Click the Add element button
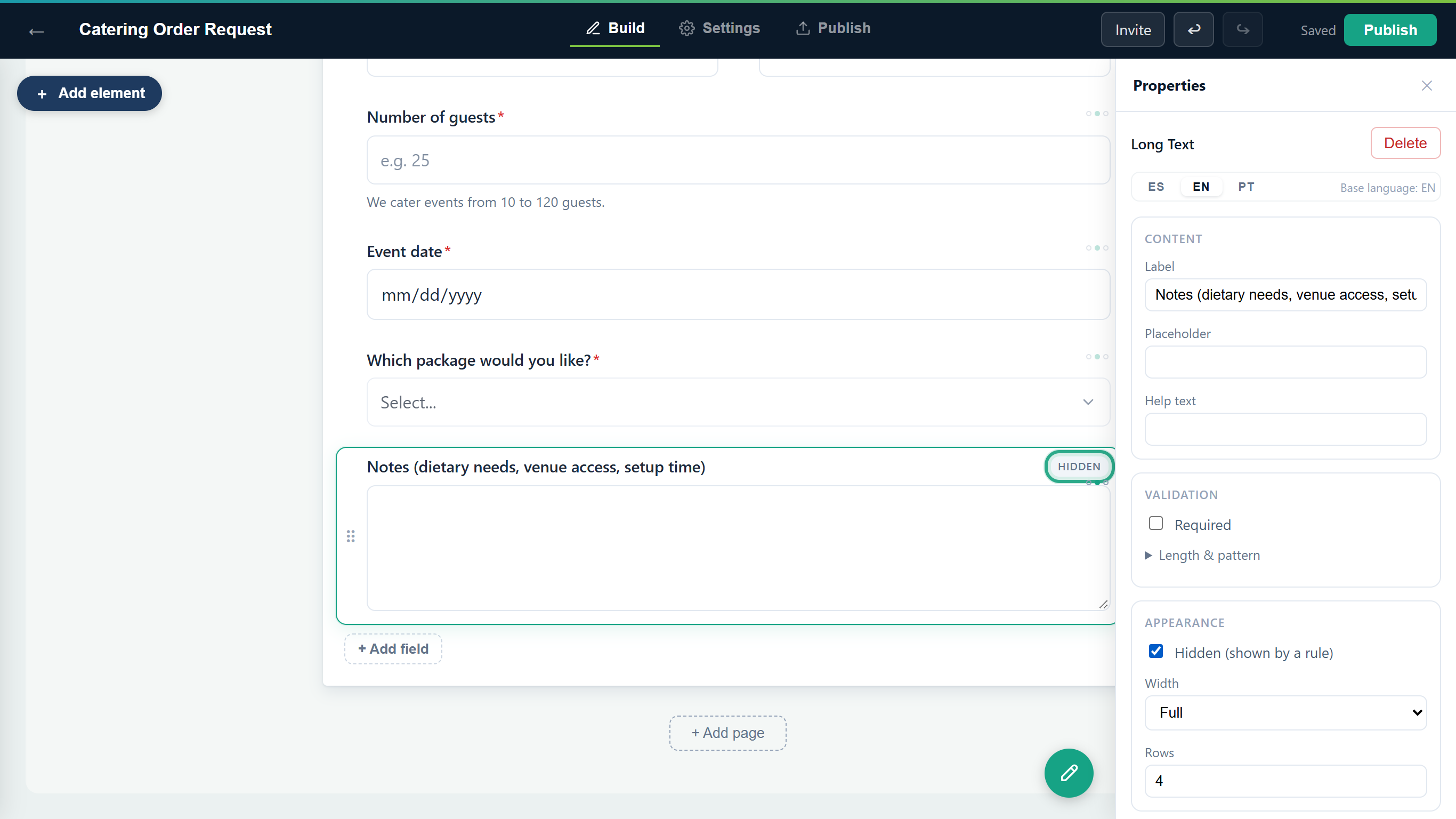The width and height of the screenshot is (1456, 819). tap(90, 93)
